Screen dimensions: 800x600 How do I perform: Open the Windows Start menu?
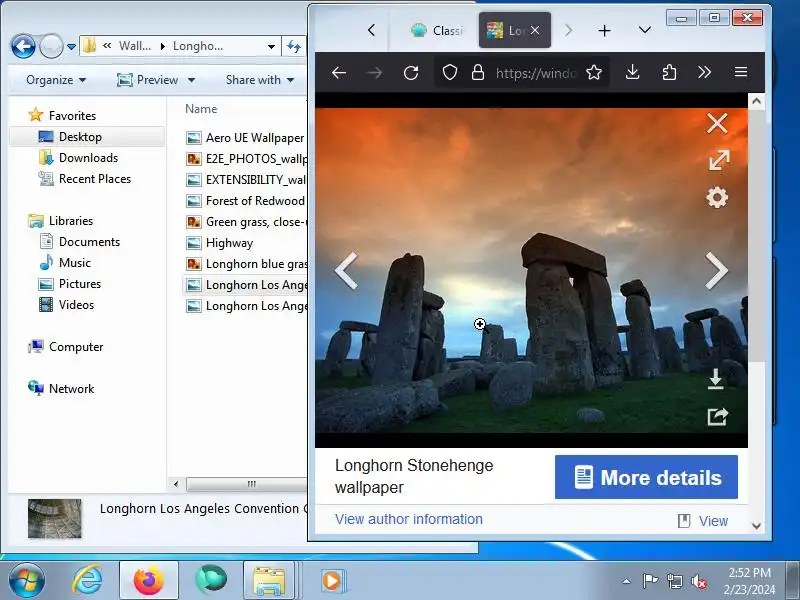tap(26, 580)
